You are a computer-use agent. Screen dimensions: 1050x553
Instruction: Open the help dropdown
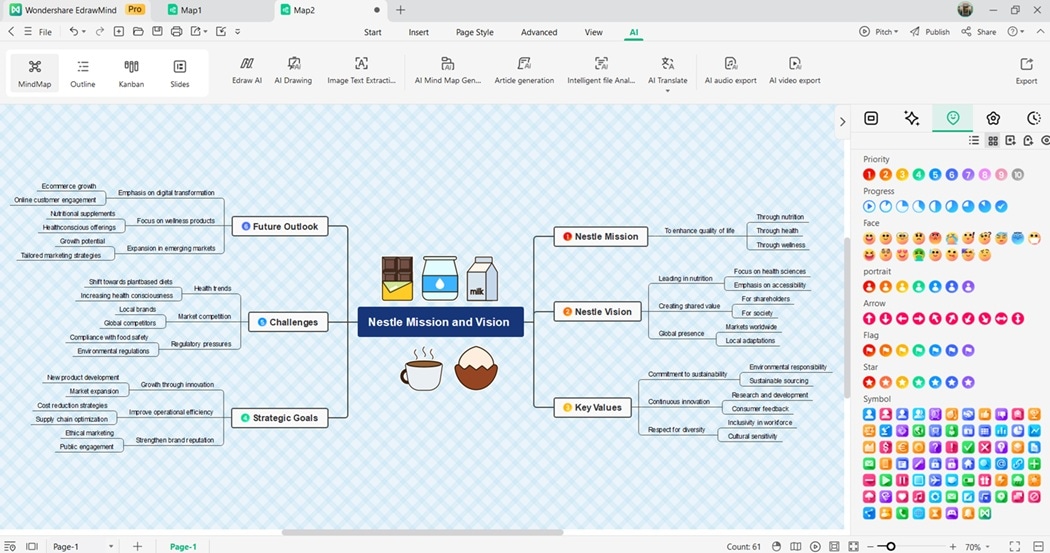point(1017,31)
